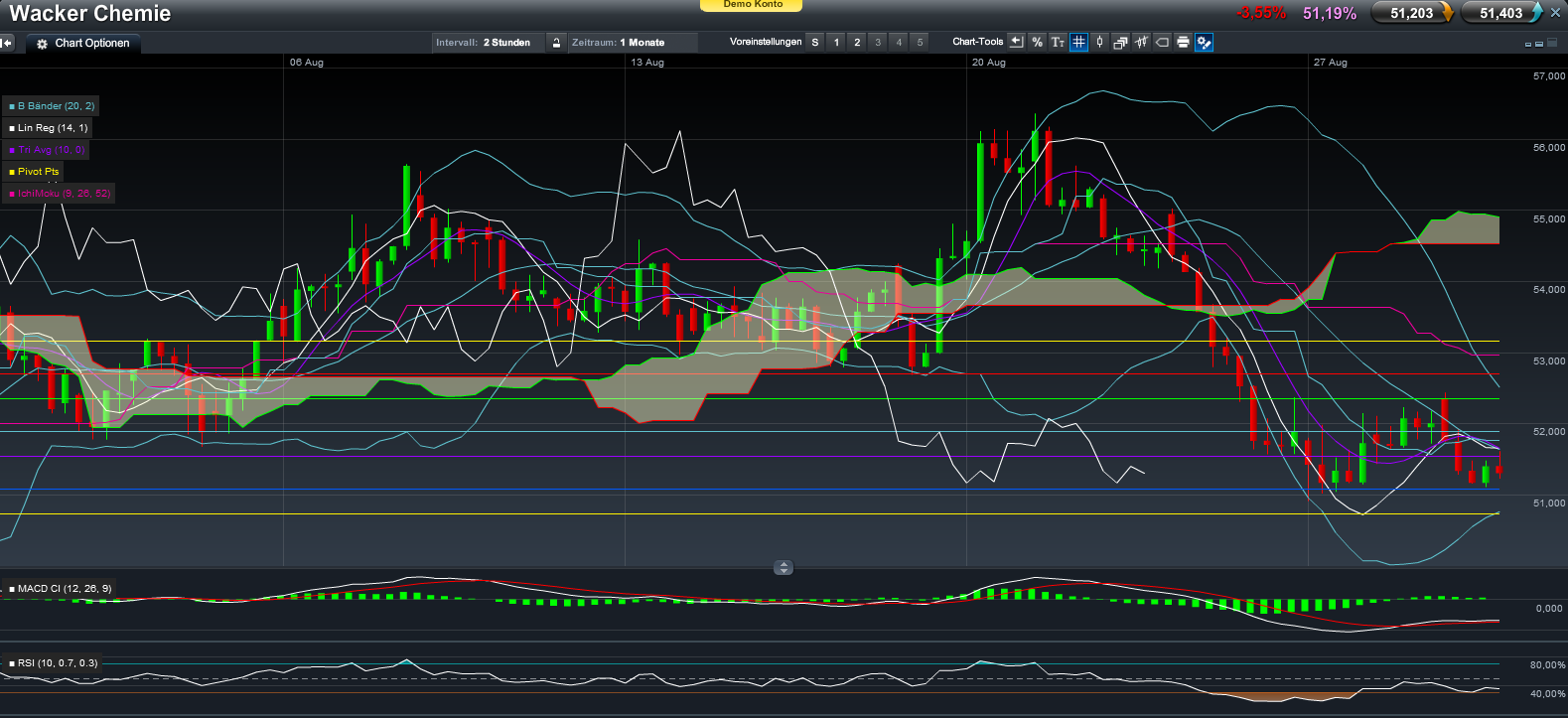1568x718 pixels.
Task: Click the collapse panel arrow at left
Action: click(7, 43)
